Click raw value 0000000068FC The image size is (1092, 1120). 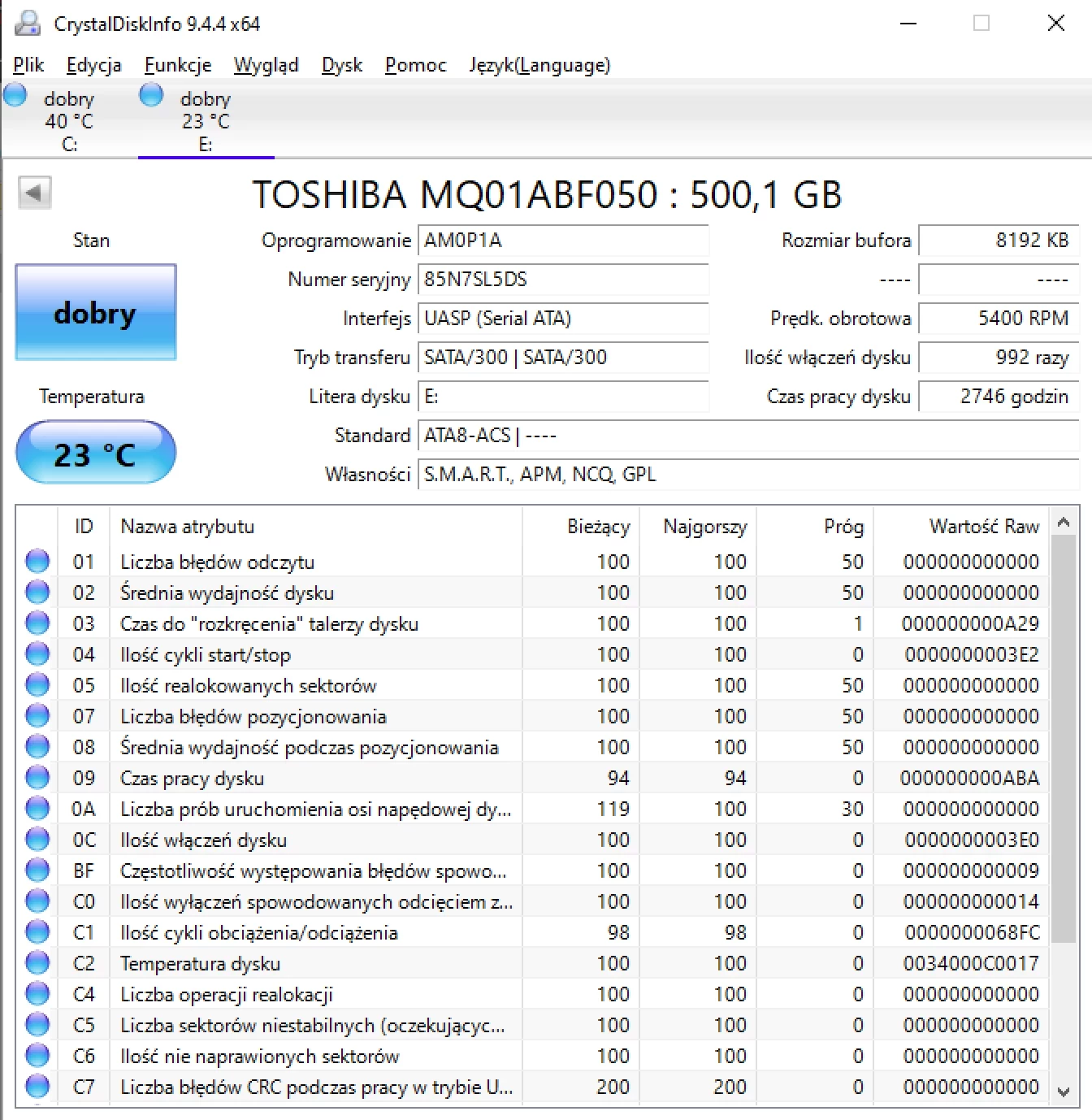pyautogui.click(x=972, y=932)
